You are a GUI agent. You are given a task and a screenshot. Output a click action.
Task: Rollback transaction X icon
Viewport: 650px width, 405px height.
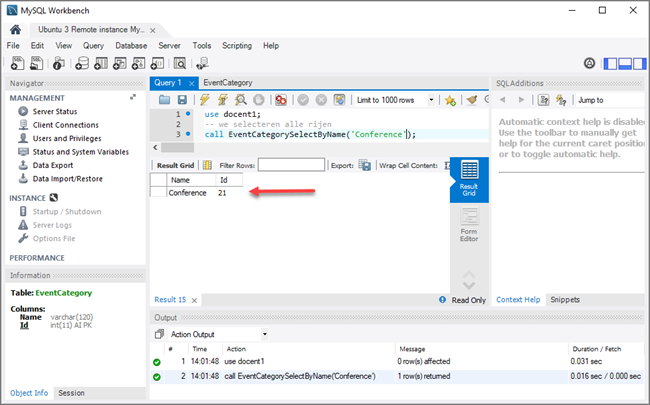321,99
